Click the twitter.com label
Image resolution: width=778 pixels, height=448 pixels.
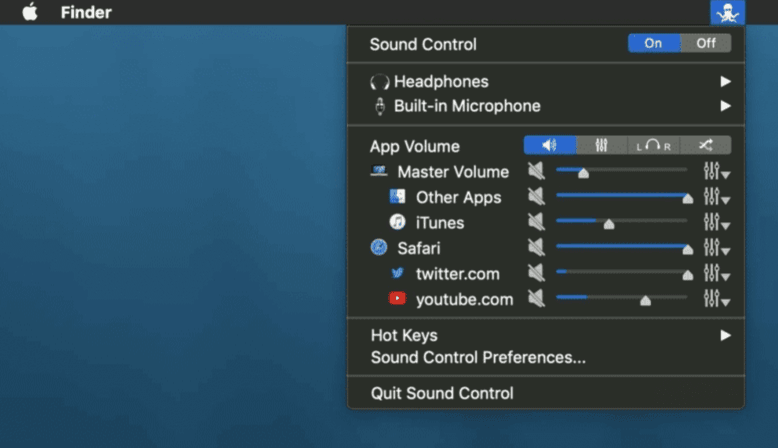click(457, 274)
